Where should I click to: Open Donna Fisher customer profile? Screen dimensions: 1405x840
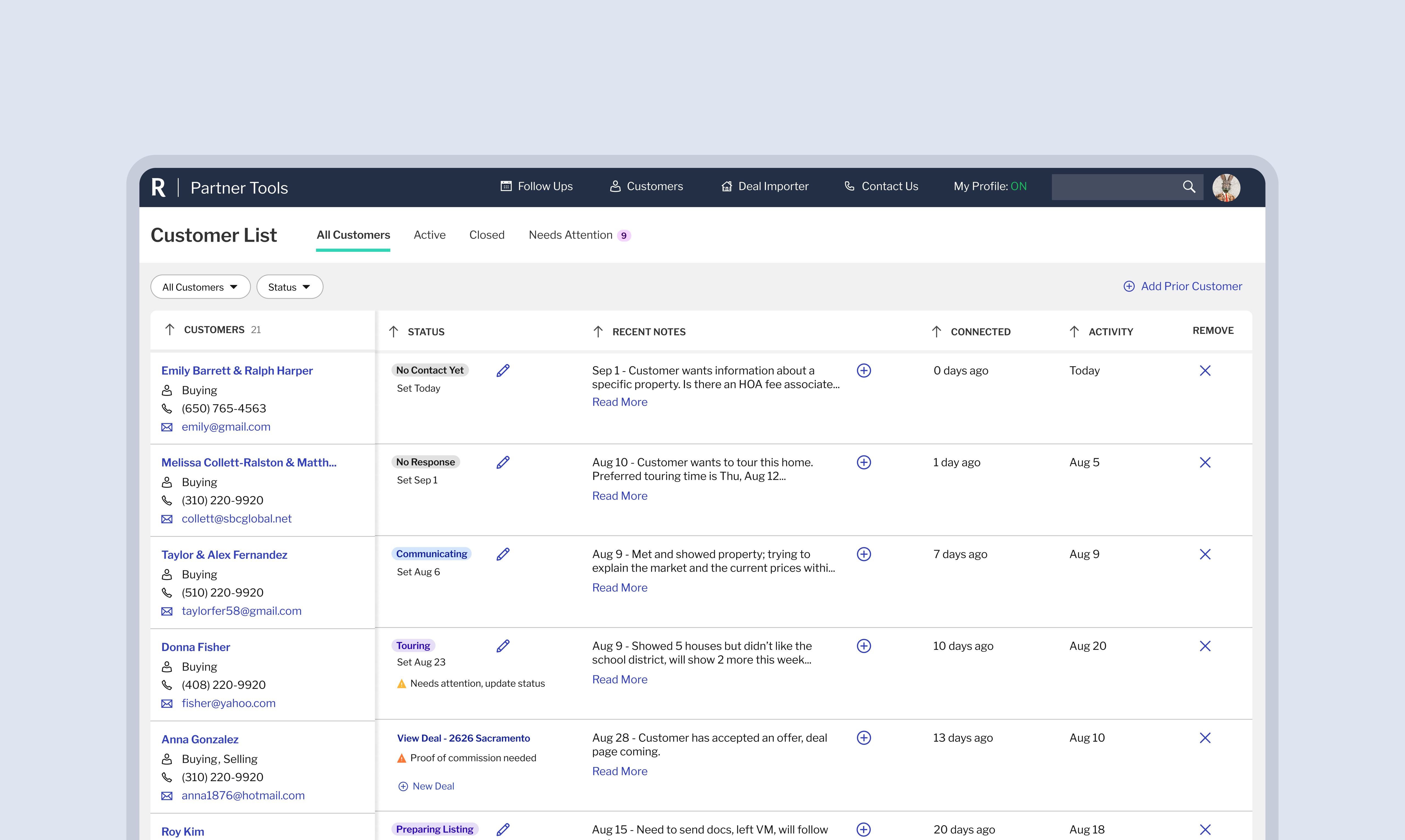pos(196,647)
